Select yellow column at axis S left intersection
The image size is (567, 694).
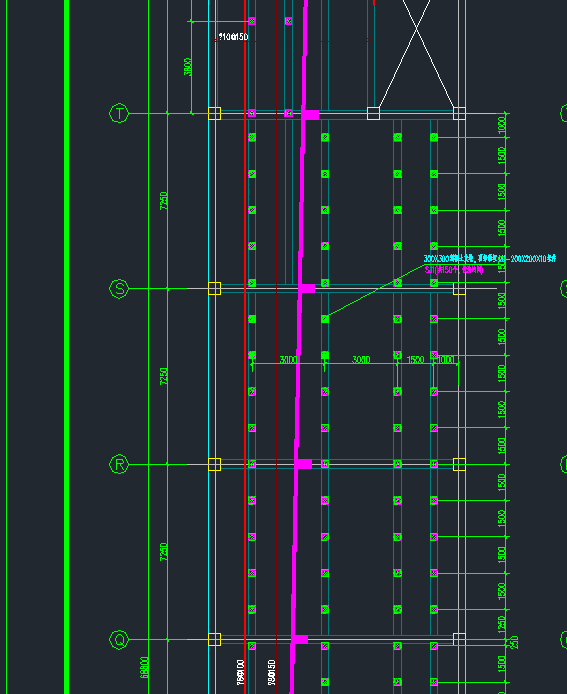pos(215,289)
